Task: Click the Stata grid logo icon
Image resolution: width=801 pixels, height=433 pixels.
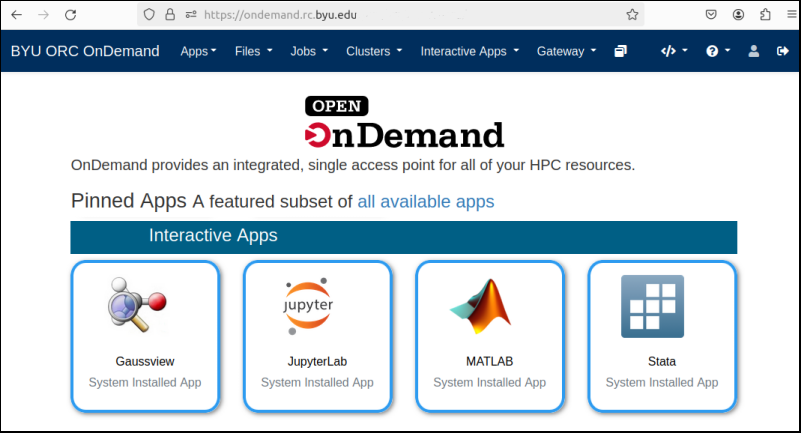Action: [652, 306]
